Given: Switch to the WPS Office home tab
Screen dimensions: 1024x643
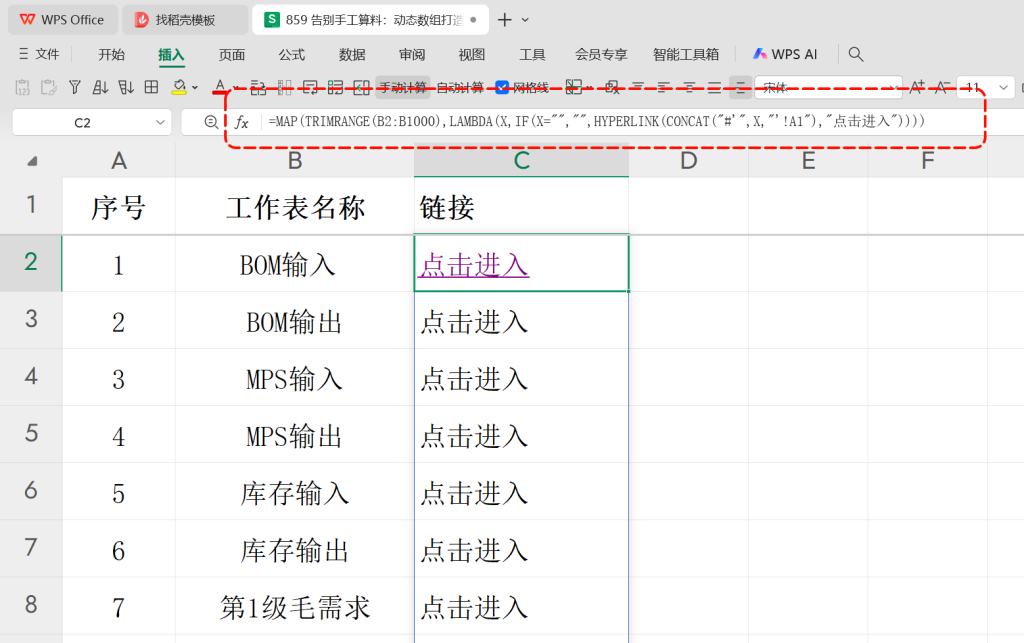Looking at the screenshot, I should [x=63, y=20].
